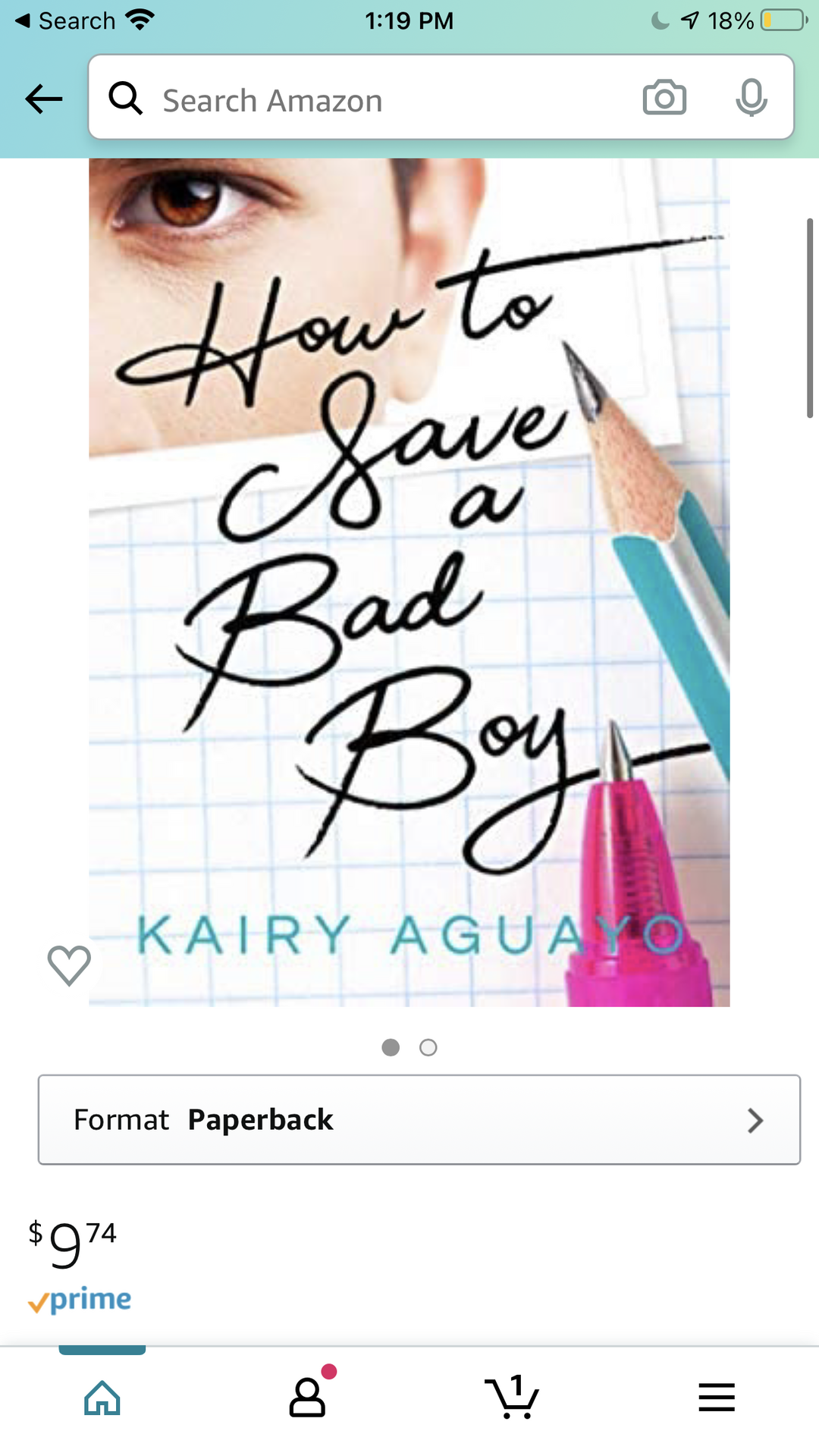
Task: Open the account profile tab
Action: tap(308, 1396)
